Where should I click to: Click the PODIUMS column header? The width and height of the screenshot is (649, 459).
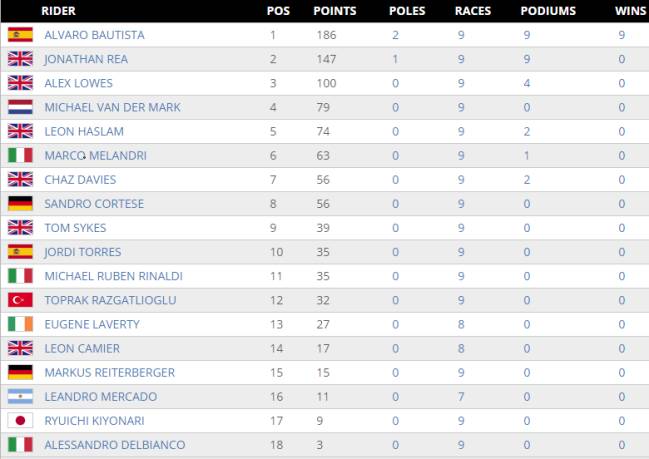[548, 11]
